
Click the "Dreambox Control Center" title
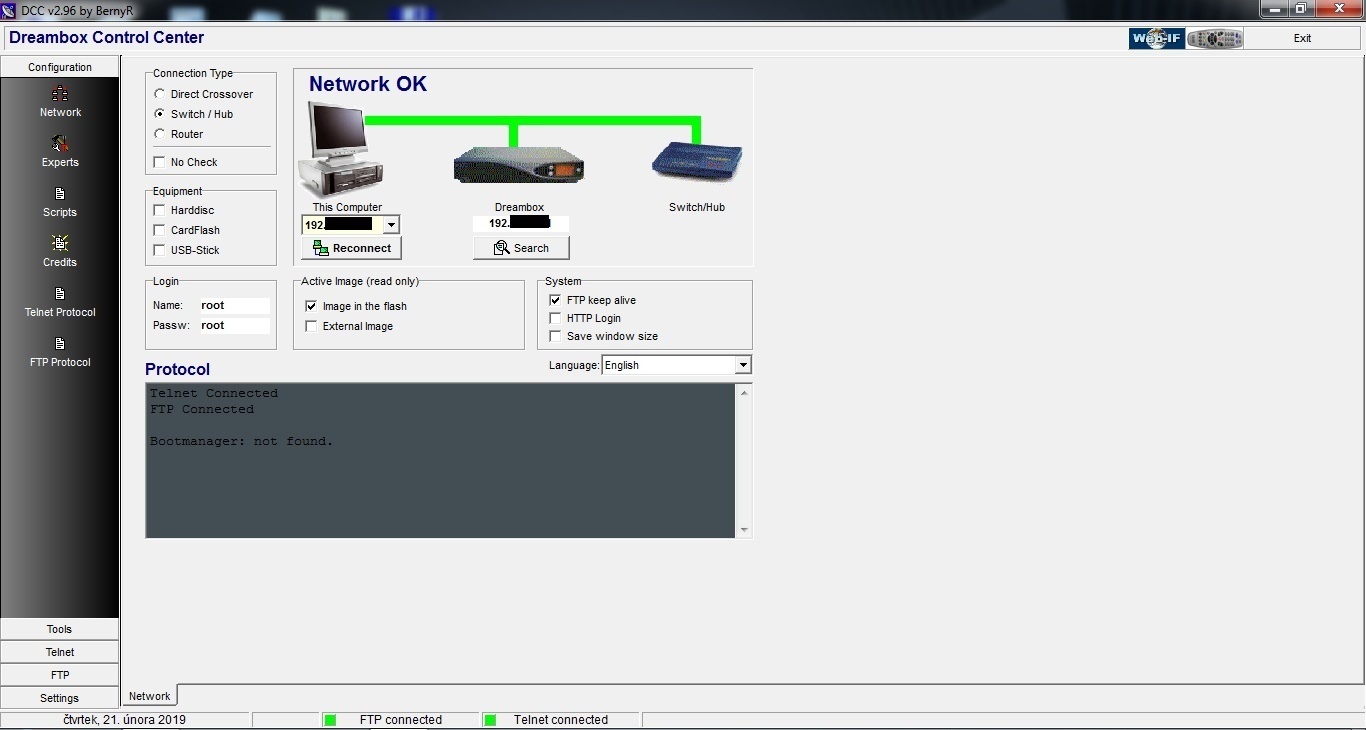(106, 38)
